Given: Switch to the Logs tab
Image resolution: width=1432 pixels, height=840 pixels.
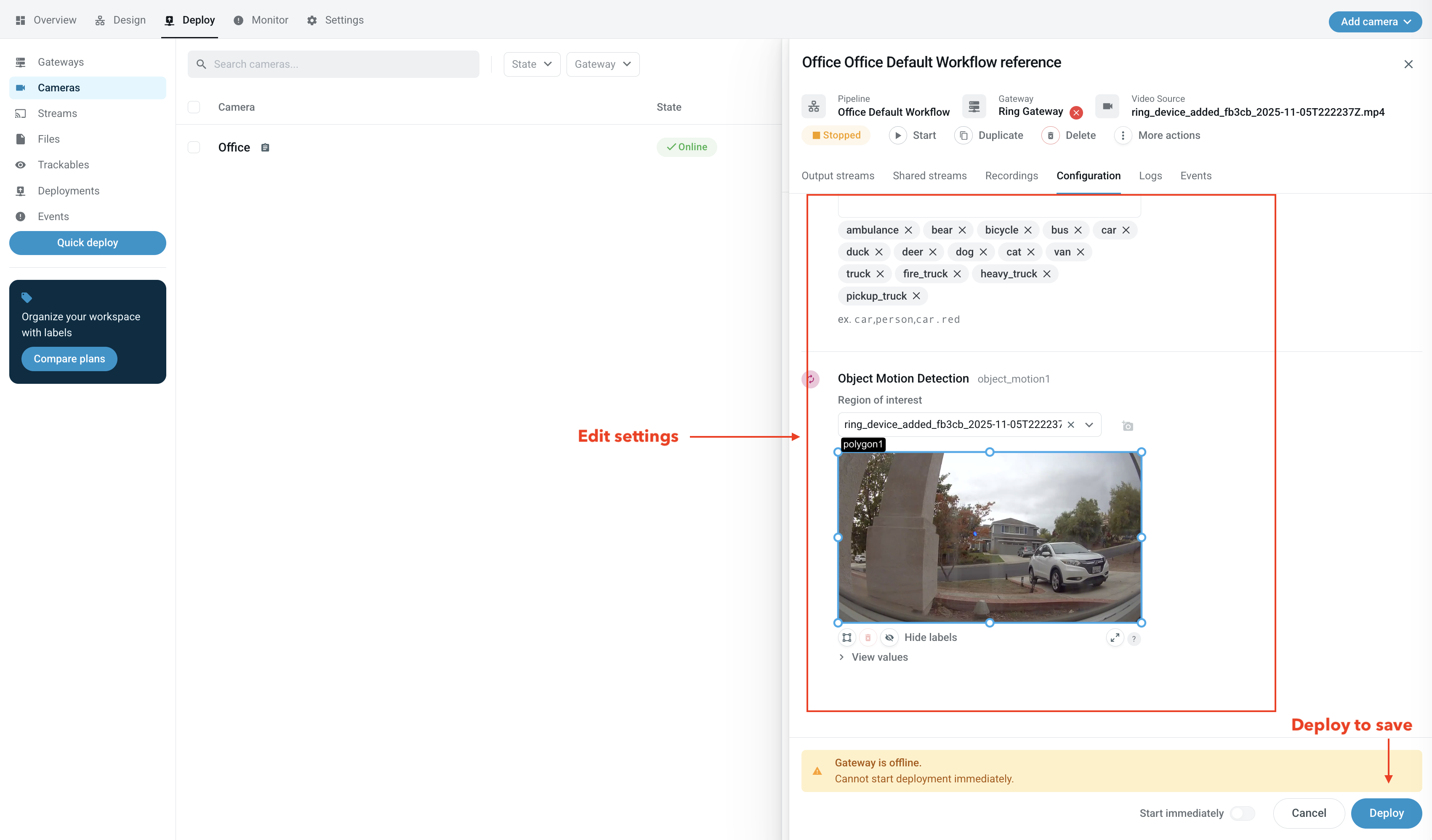Looking at the screenshot, I should pyautogui.click(x=1150, y=175).
